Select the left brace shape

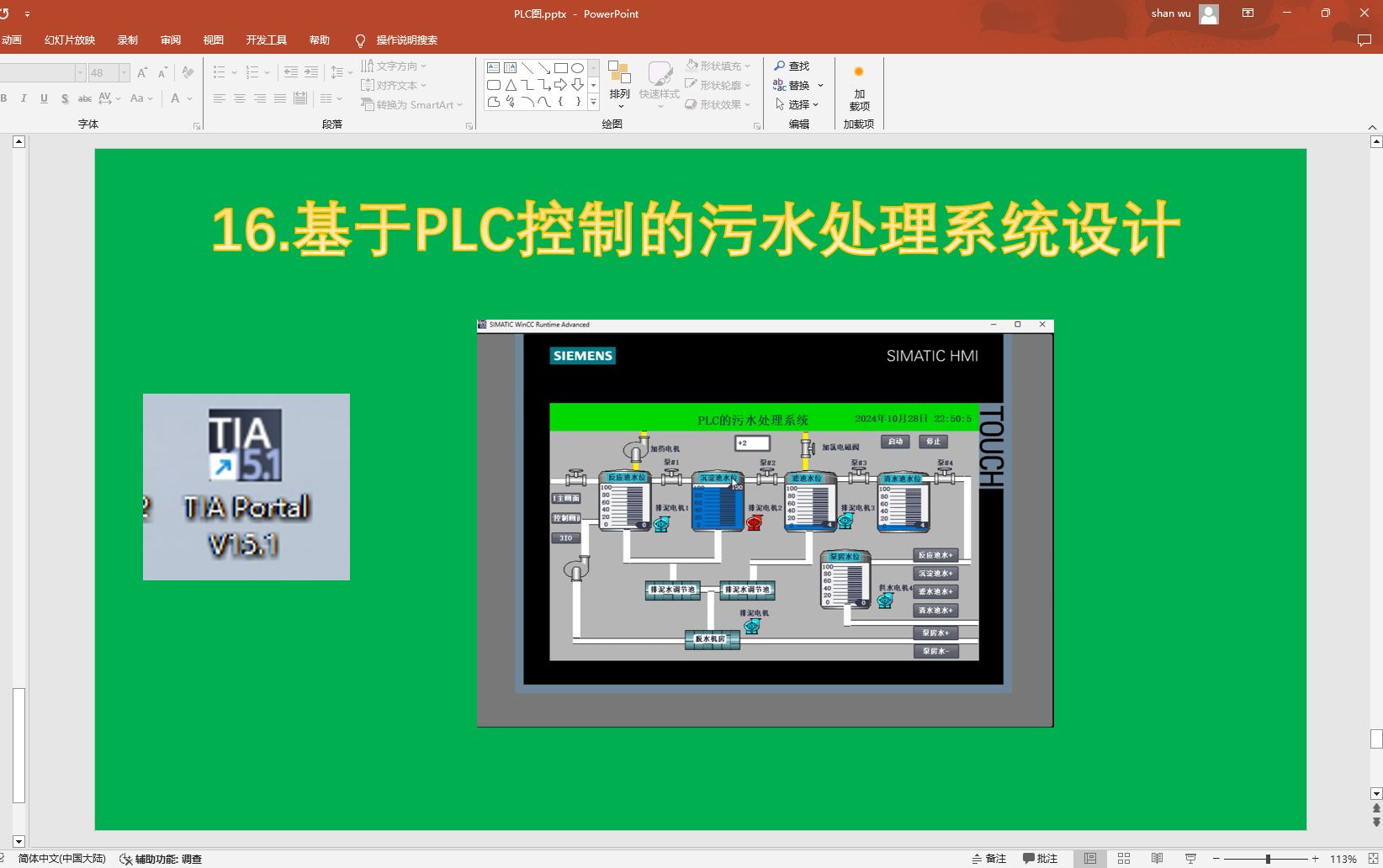tap(560, 102)
